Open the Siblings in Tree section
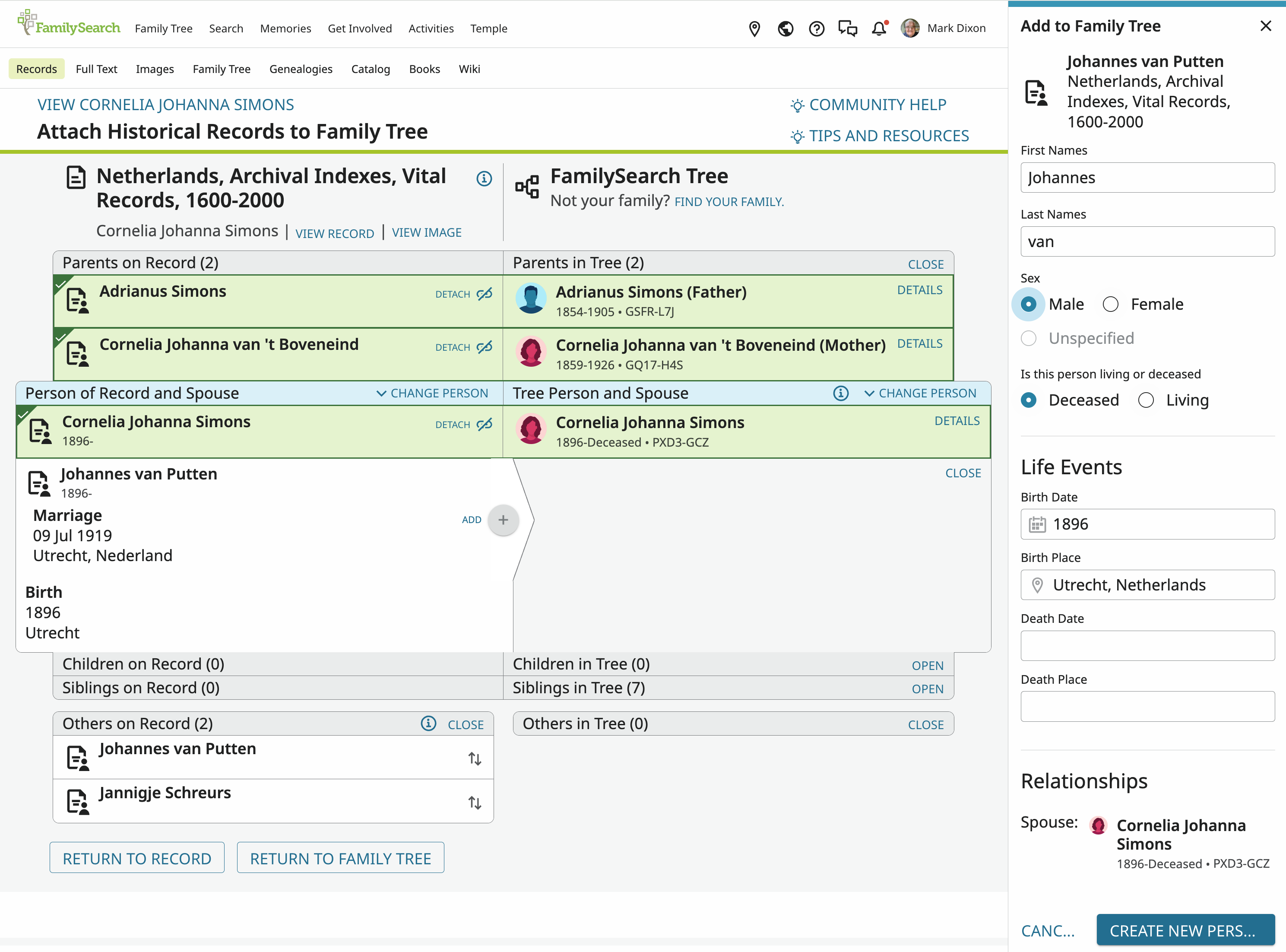Viewport: 1286px width, 952px height. tap(927, 689)
